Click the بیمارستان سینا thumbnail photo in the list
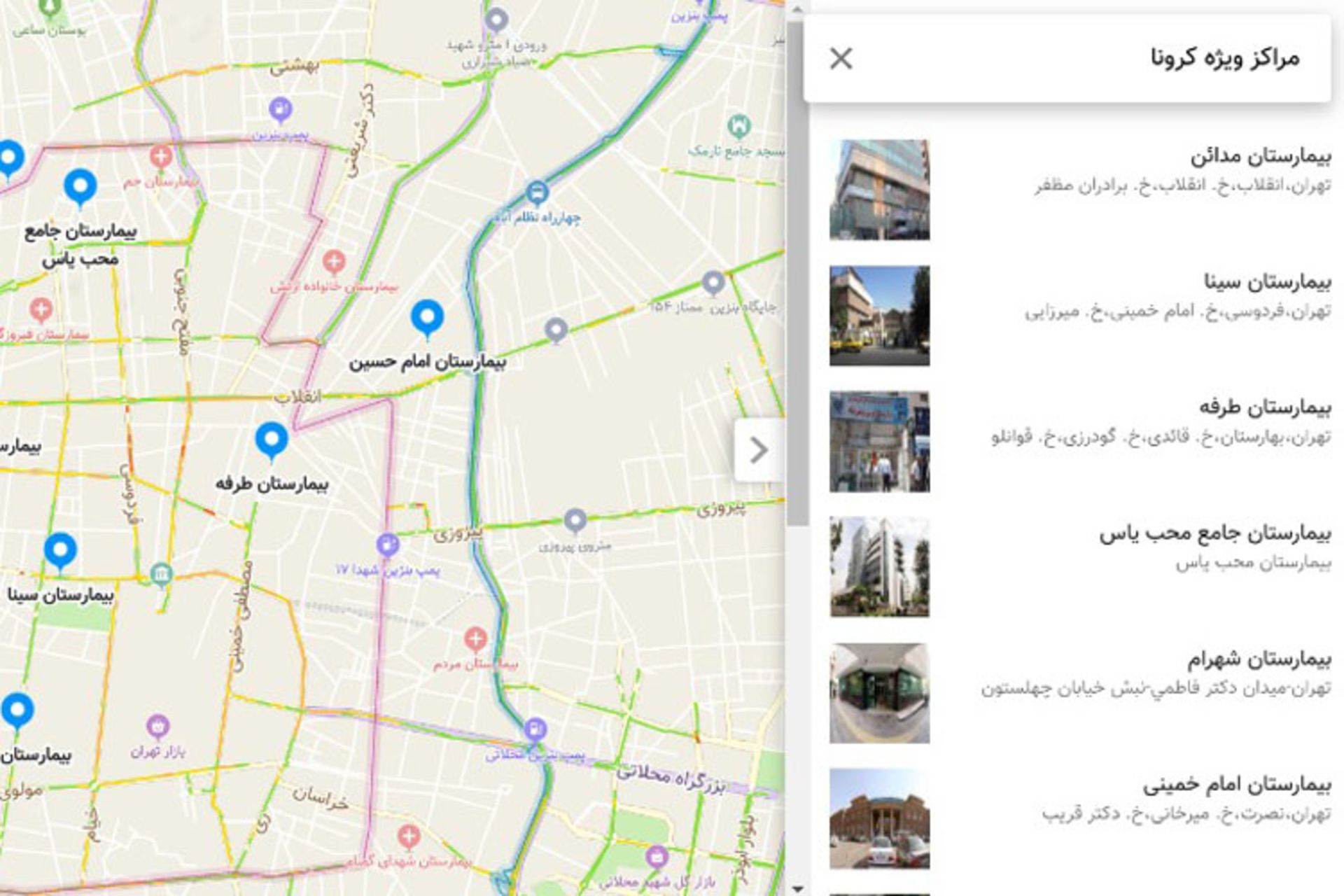 tap(879, 316)
